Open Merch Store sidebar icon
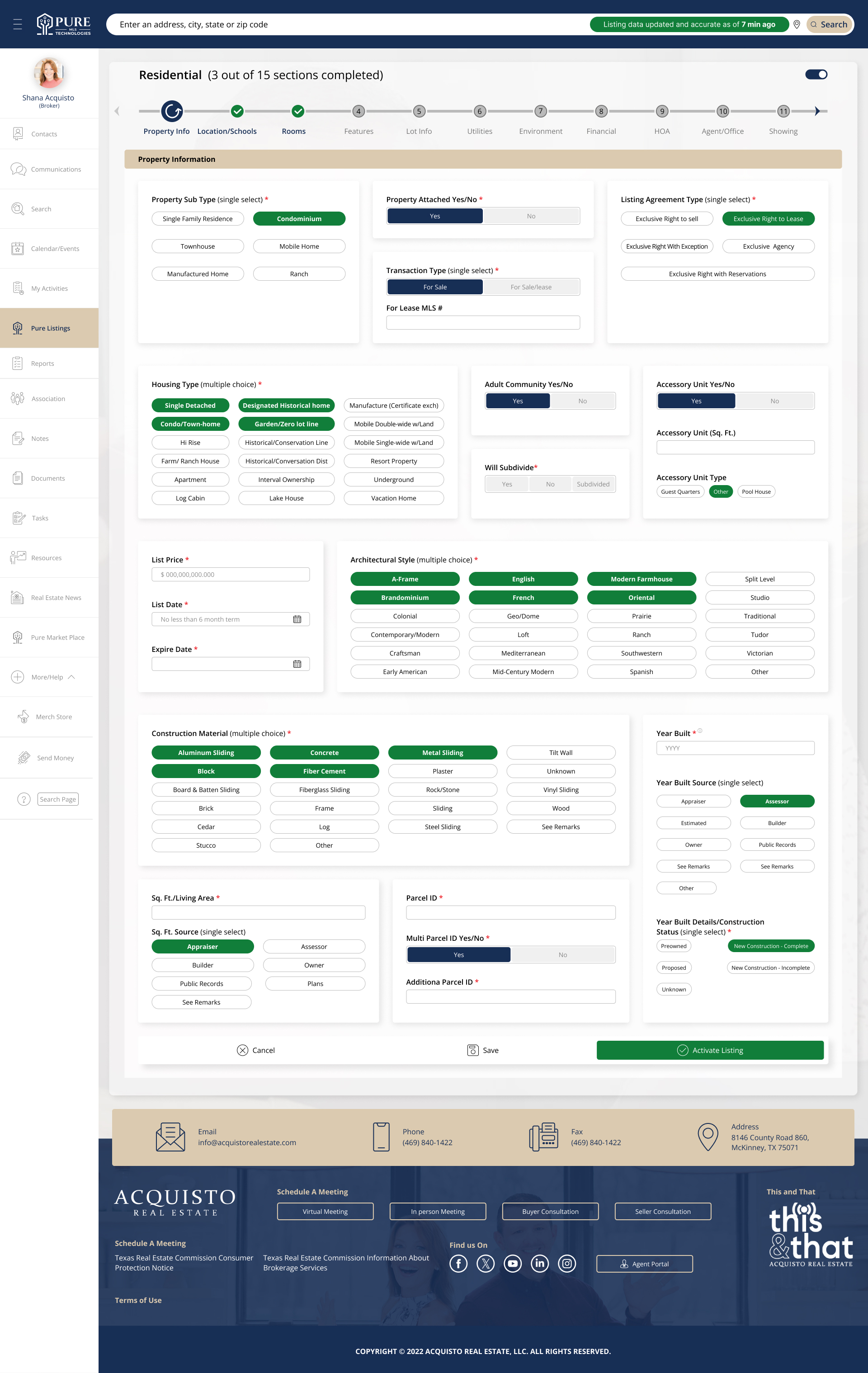This screenshot has width=868, height=1373. (24, 717)
